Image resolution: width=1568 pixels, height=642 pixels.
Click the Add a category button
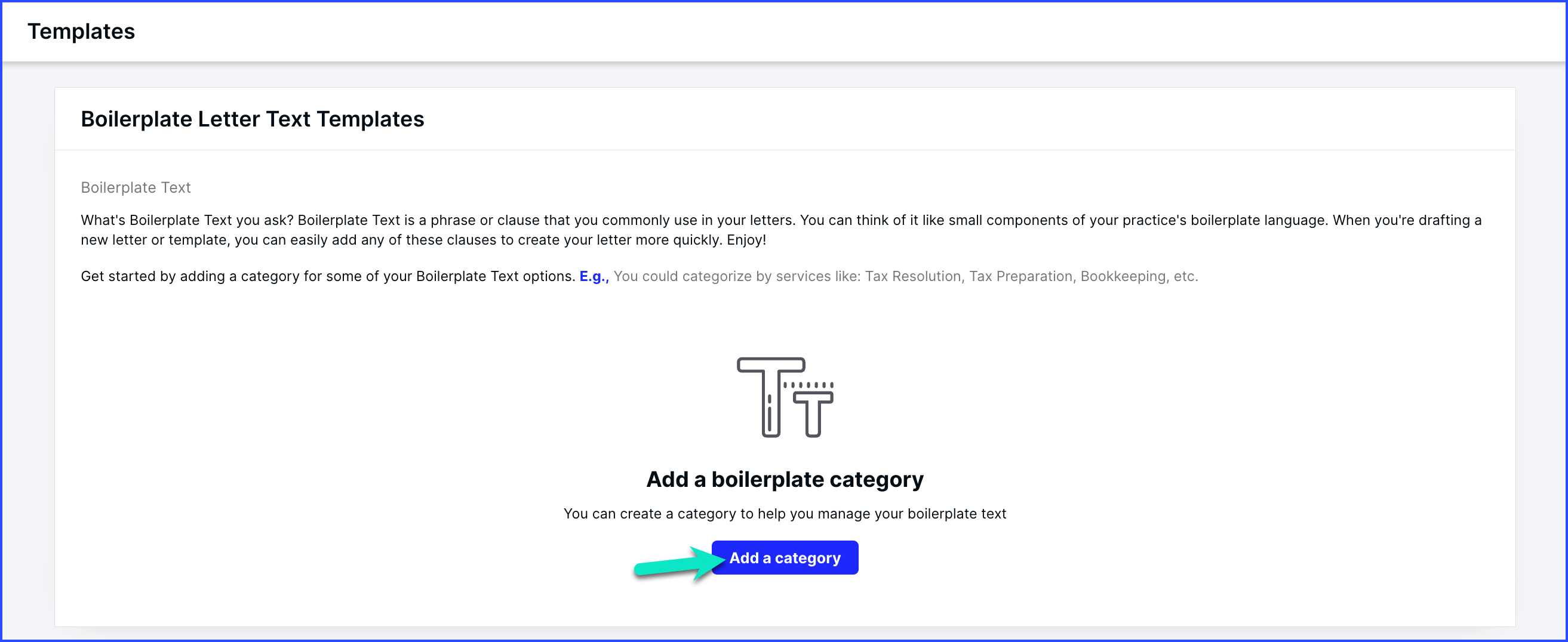click(x=785, y=557)
